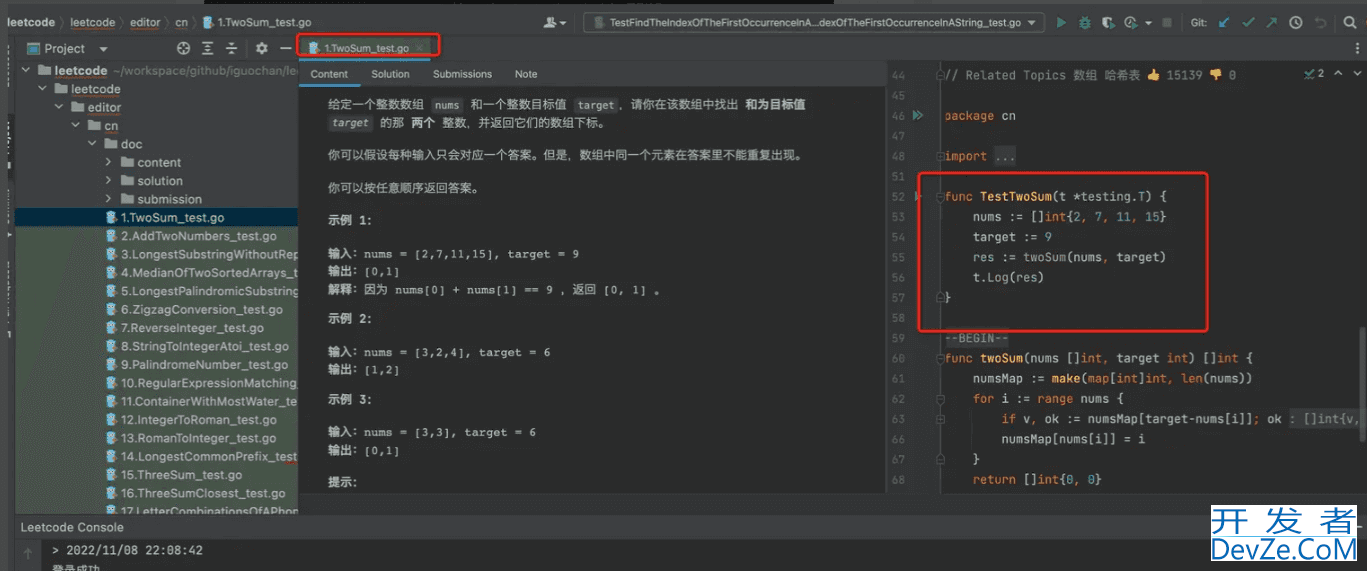This screenshot has width=1367, height=571.
Task: Click the 'return []int{0, 0}' code line
Action: click(x=1037, y=479)
